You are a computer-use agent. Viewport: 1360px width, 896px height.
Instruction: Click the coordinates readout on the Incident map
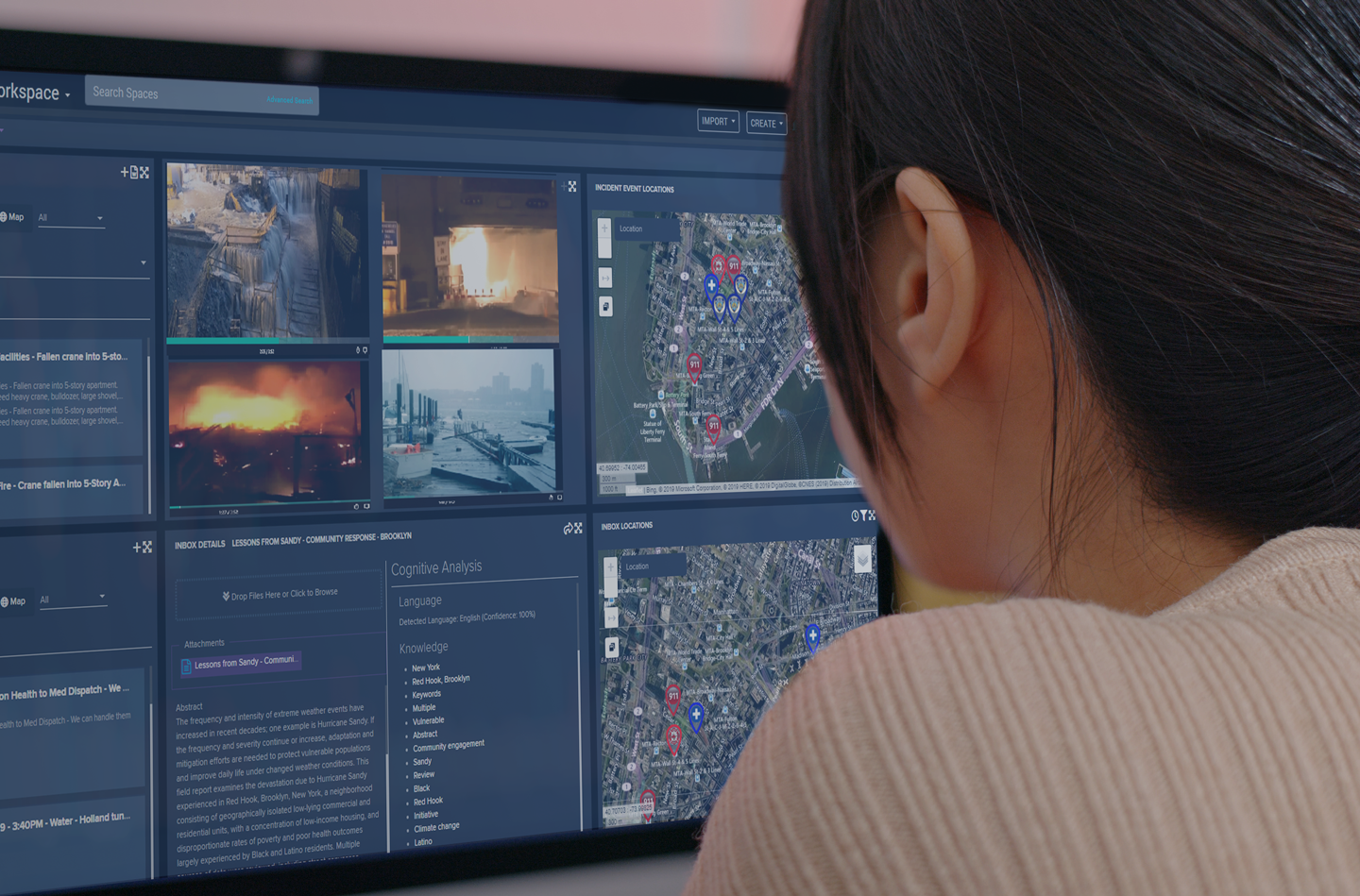[x=621, y=467]
